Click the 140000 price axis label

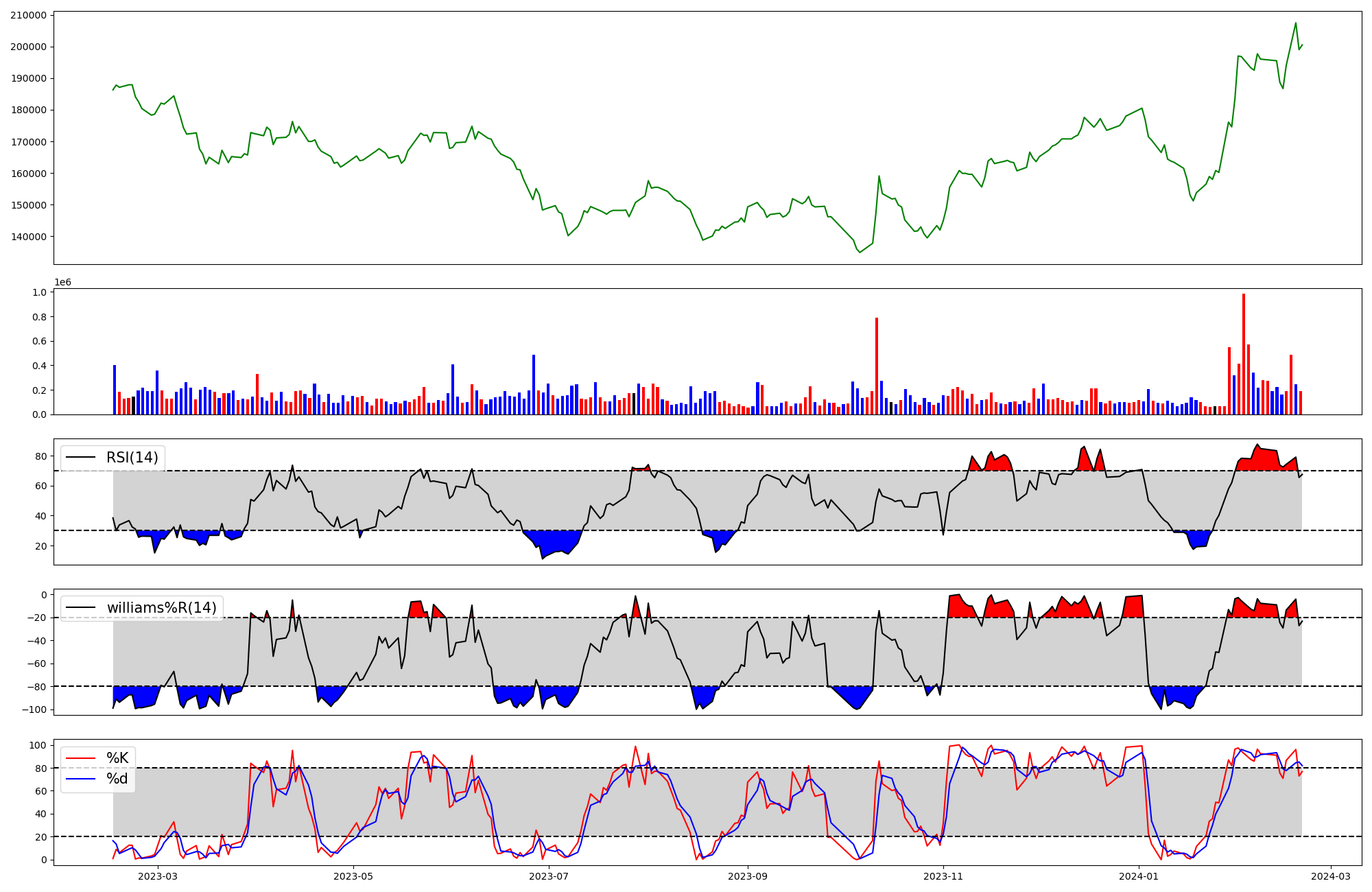(28, 237)
